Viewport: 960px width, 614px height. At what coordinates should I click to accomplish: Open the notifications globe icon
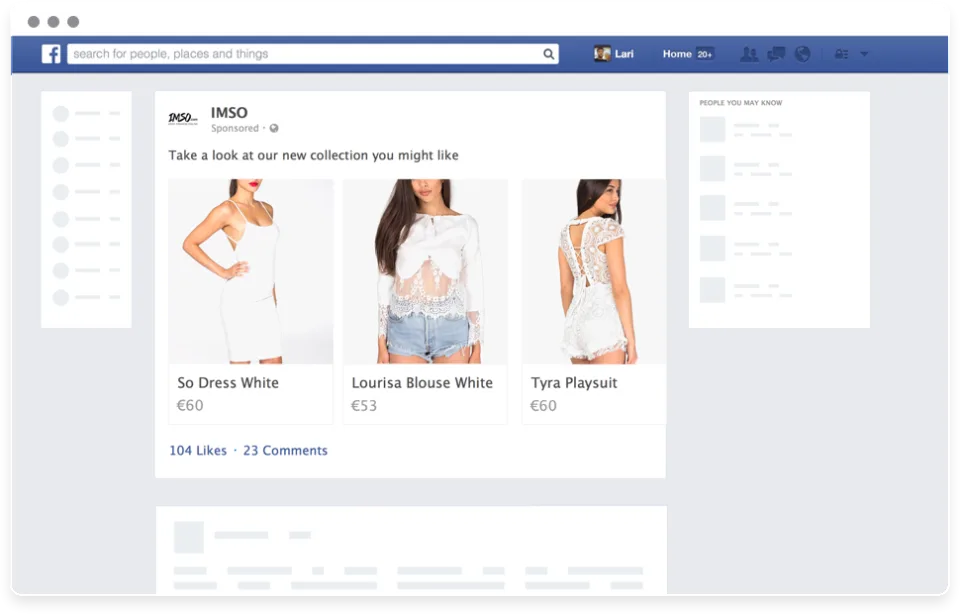803,54
